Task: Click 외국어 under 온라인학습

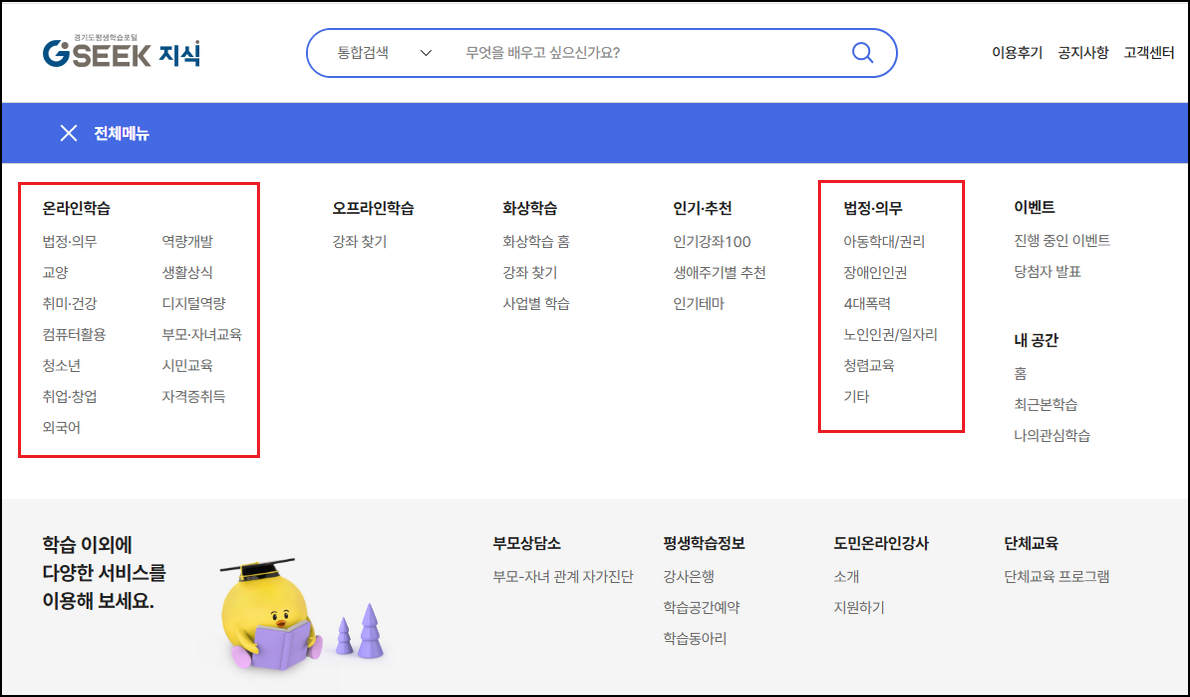Action: point(62,428)
